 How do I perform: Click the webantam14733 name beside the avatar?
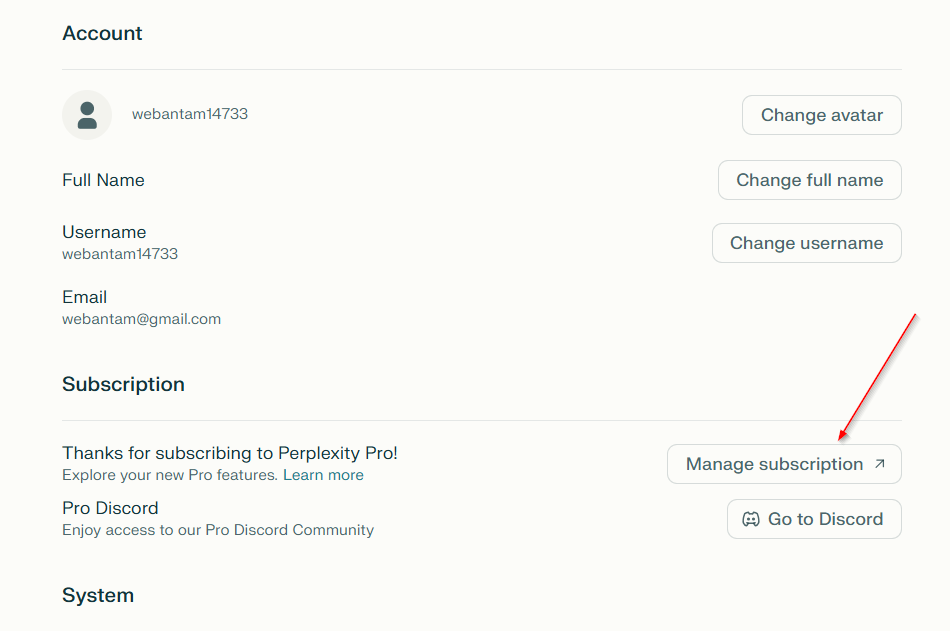click(x=190, y=114)
